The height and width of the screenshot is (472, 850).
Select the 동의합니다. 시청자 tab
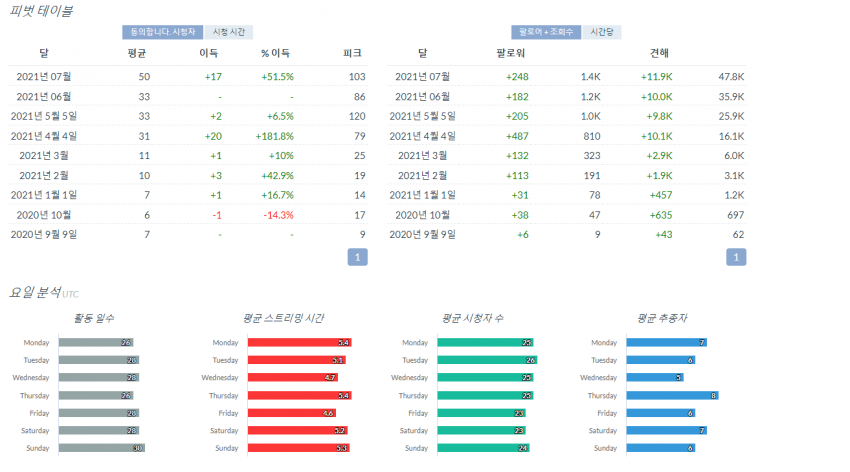point(163,32)
